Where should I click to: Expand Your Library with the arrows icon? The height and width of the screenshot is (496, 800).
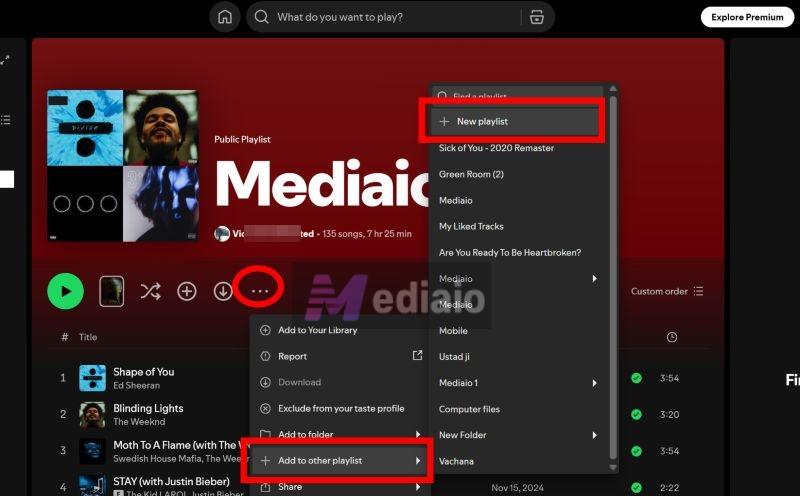5,60
